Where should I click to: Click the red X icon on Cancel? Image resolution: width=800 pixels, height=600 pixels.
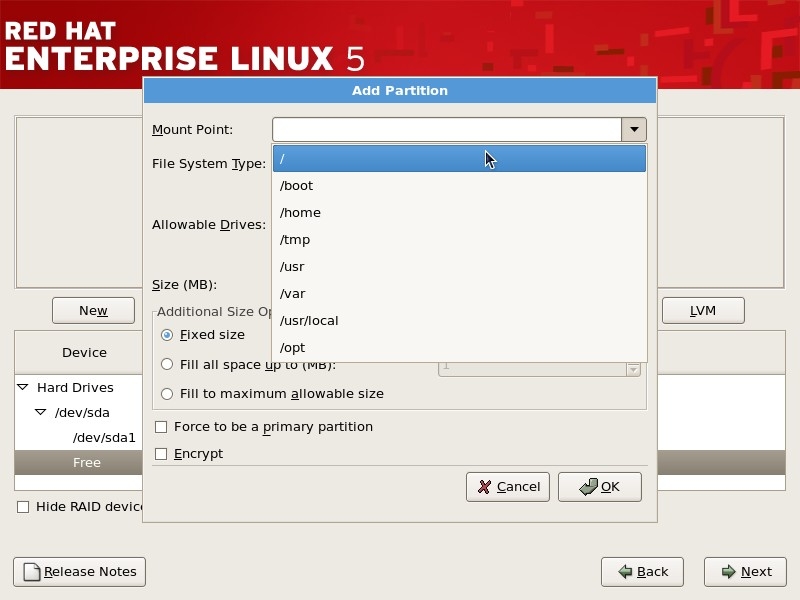485,487
